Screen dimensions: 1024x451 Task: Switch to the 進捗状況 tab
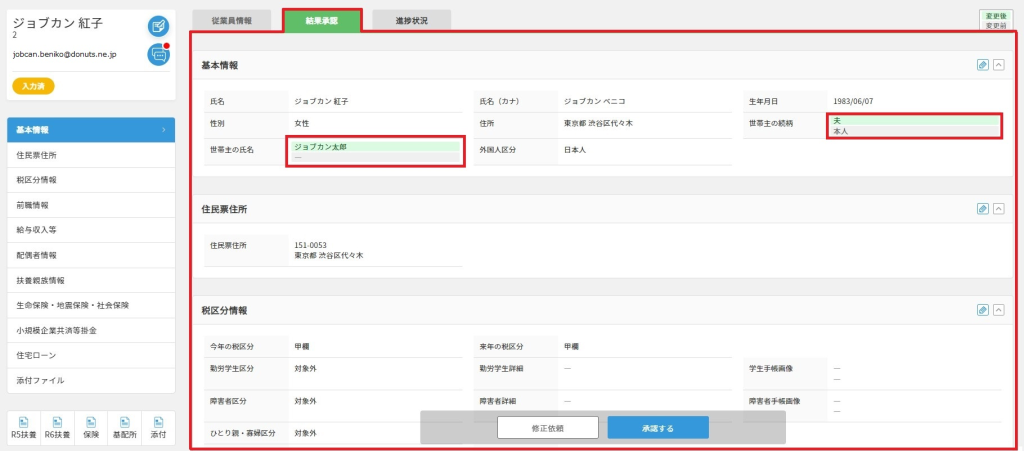(x=411, y=20)
